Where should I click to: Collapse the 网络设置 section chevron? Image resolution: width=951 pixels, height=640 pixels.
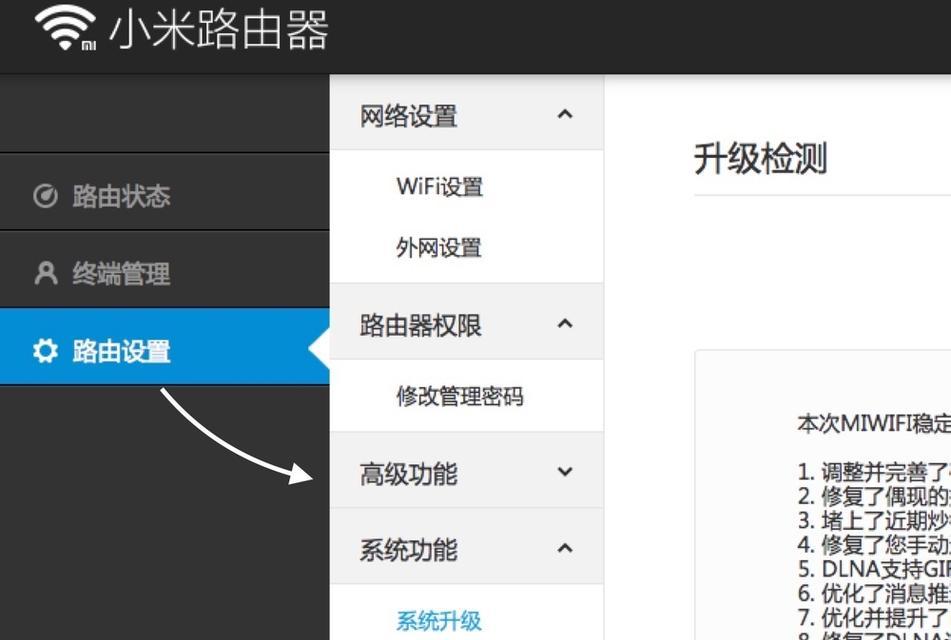point(565,114)
